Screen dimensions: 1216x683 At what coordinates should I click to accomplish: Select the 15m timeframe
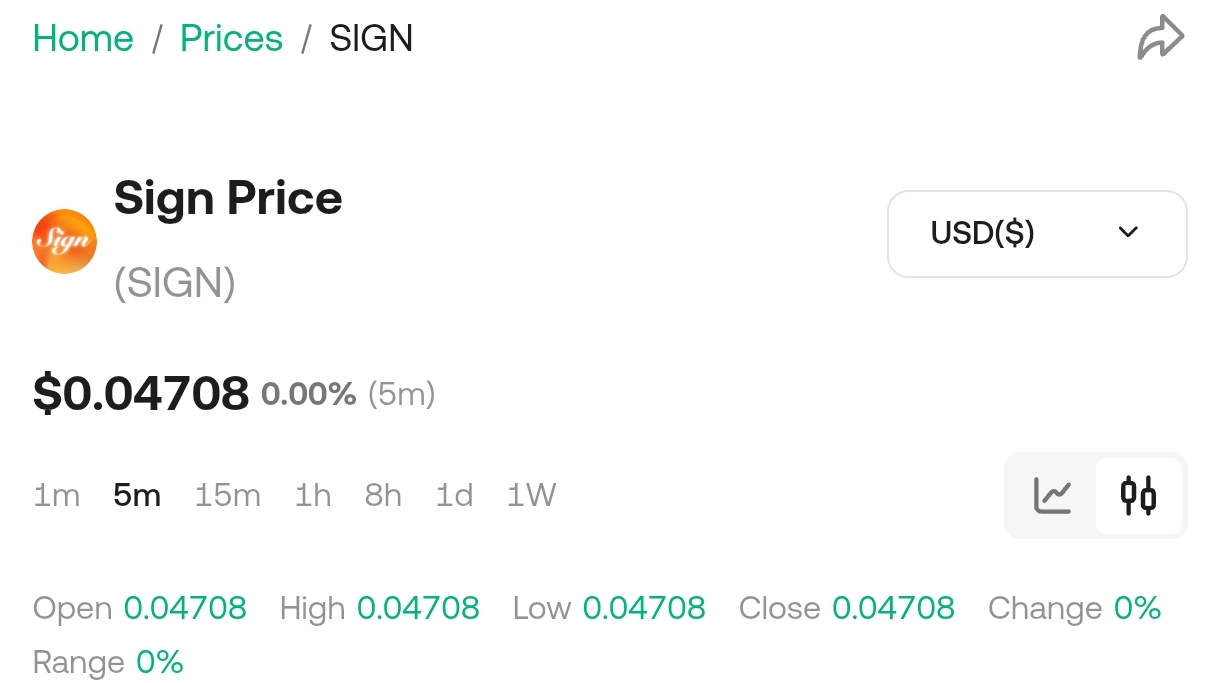(x=227, y=495)
